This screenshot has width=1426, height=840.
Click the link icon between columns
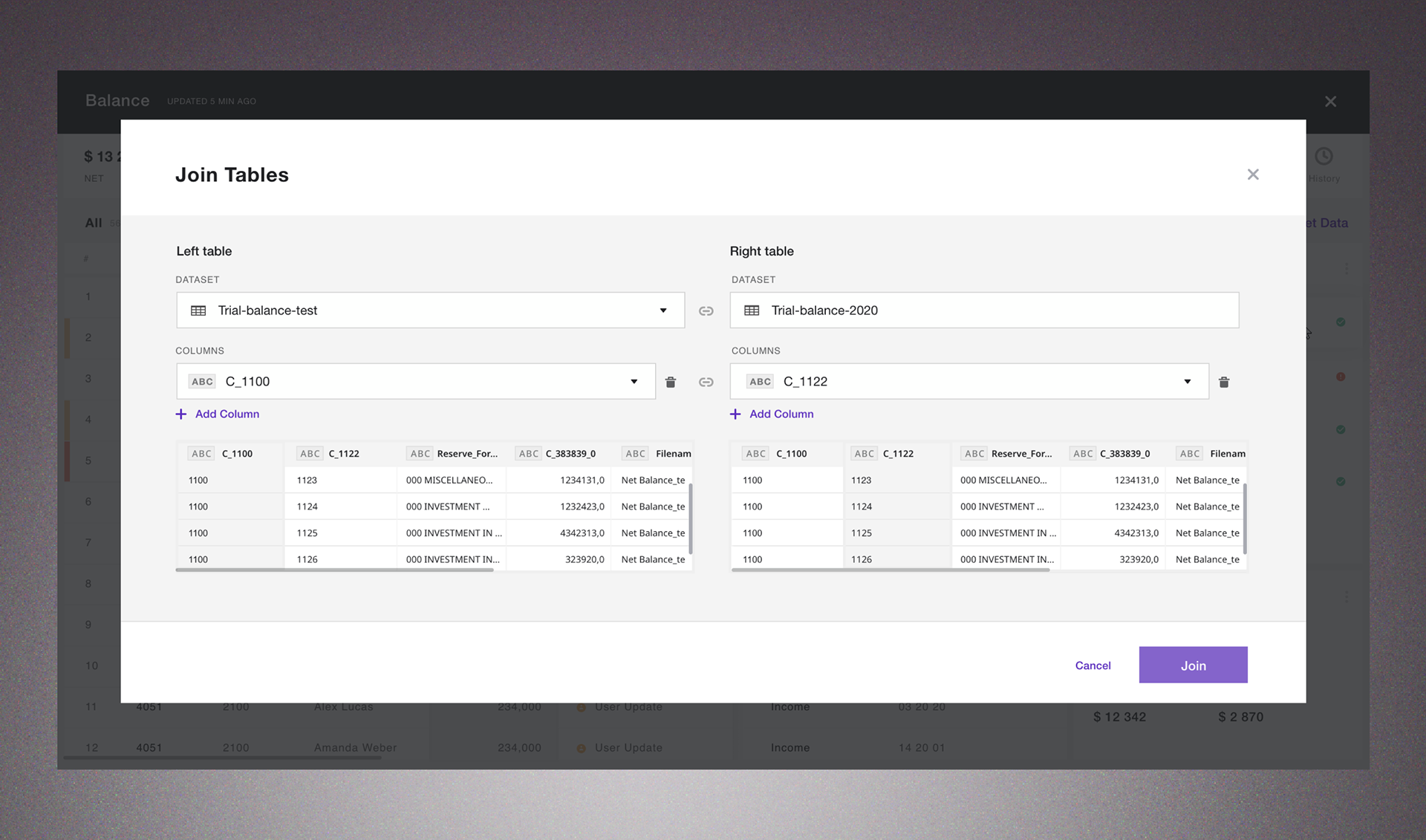(706, 382)
